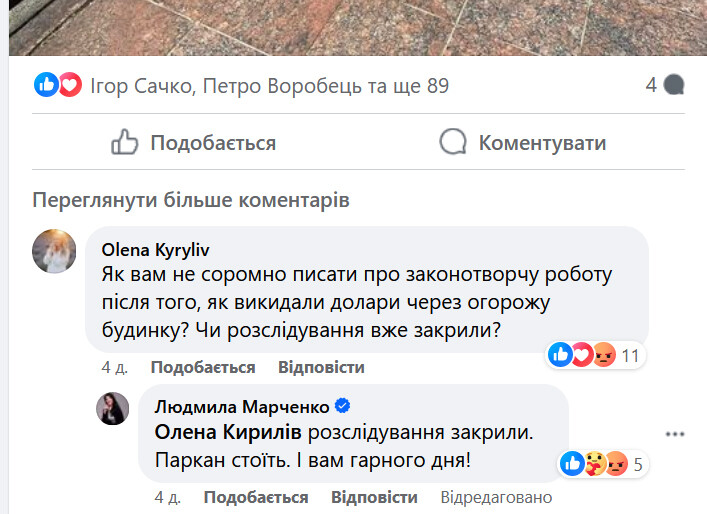Click Подобається under Марченко's reply
The width and height of the screenshot is (707, 514).
point(256,497)
